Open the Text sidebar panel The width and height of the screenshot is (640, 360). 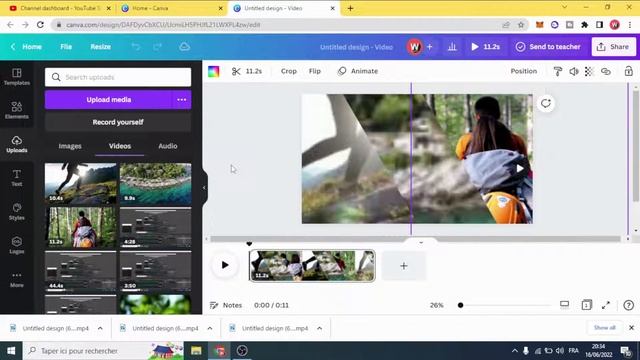17,178
